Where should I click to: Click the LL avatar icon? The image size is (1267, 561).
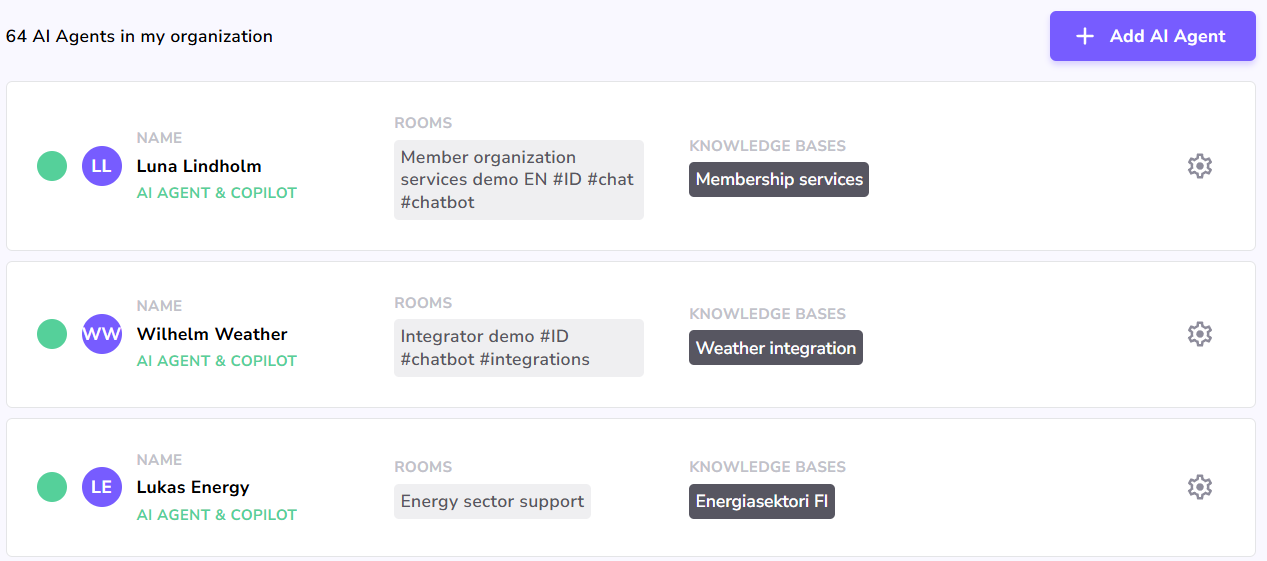102,166
